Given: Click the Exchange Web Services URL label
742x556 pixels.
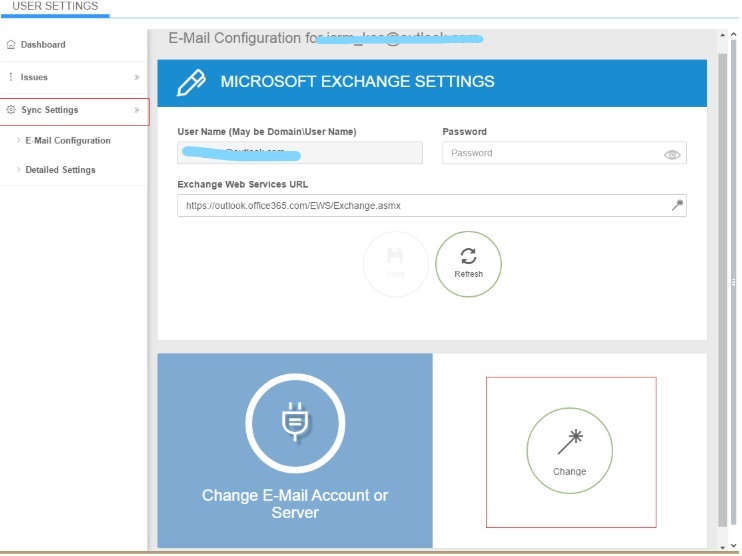Looking at the screenshot, I should 242,185.
